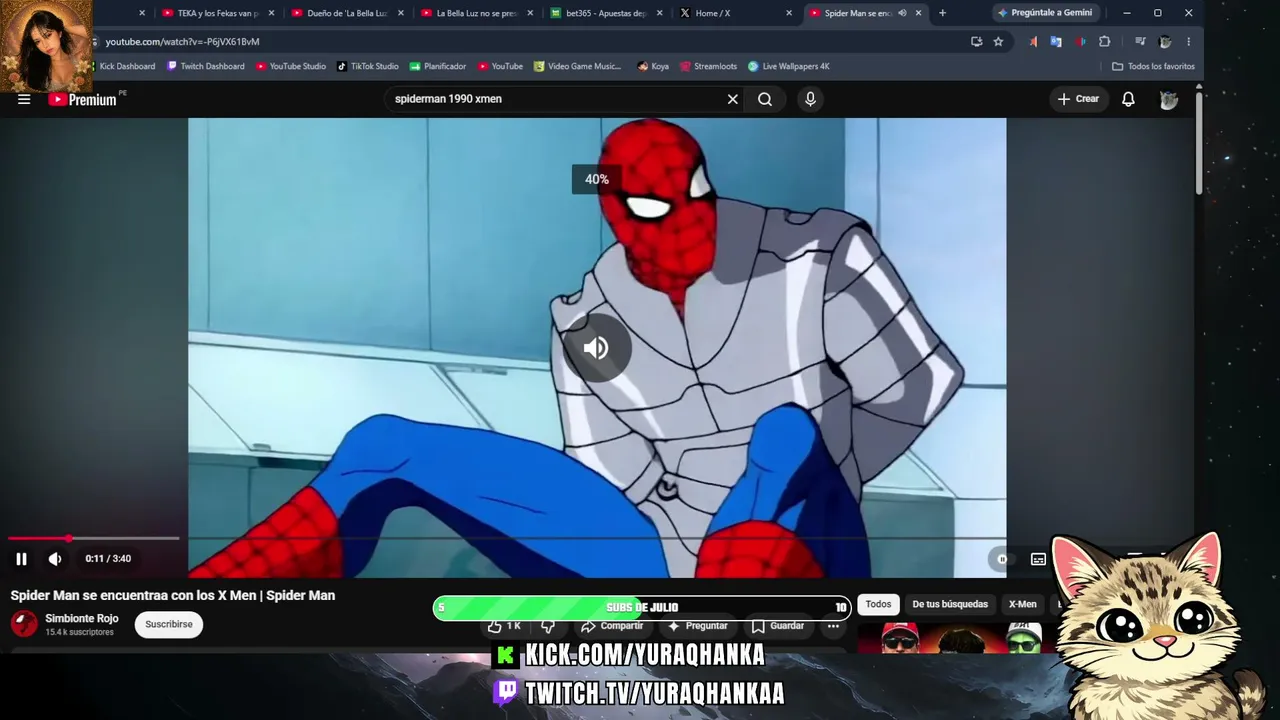The height and width of the screenshot is (720, 1280).
Task: Toggle subtitles with the captions icon
Action: pos(1038,559)
